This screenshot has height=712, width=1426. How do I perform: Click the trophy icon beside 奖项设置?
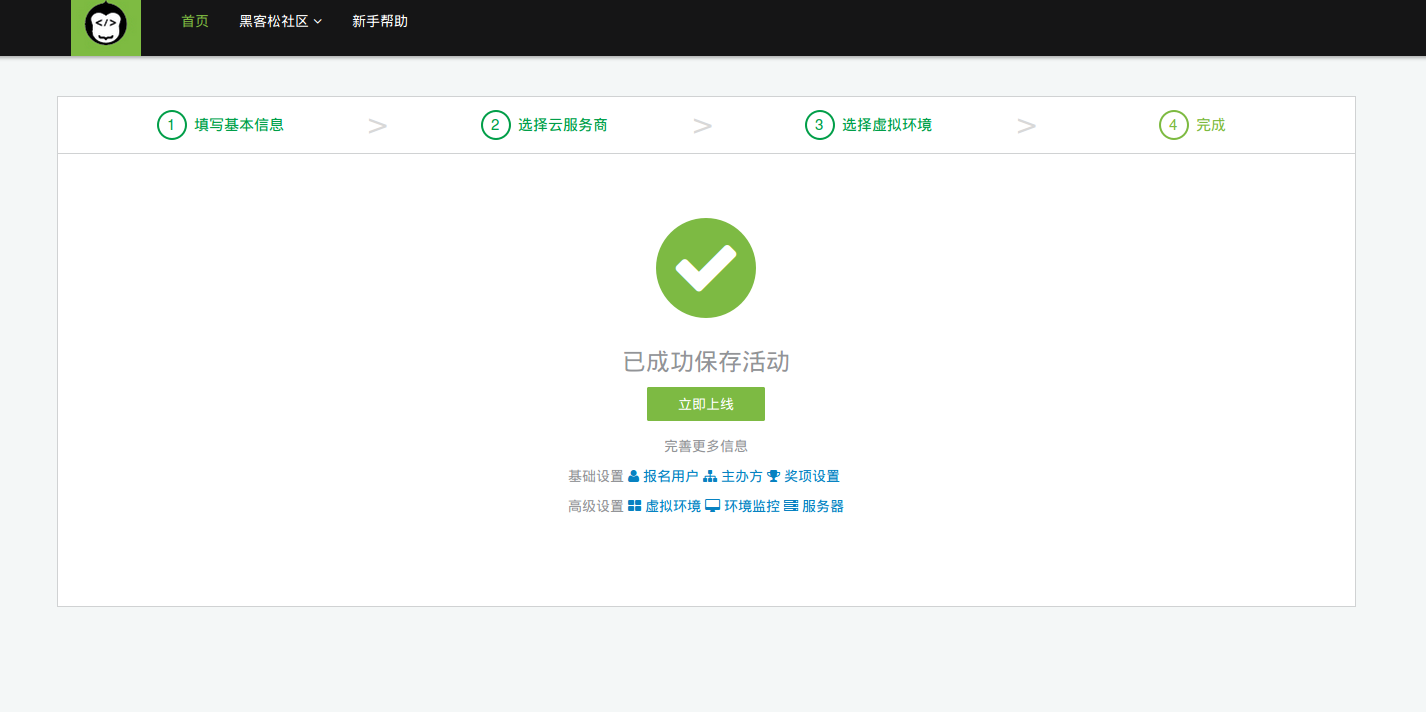click(773, 477)
